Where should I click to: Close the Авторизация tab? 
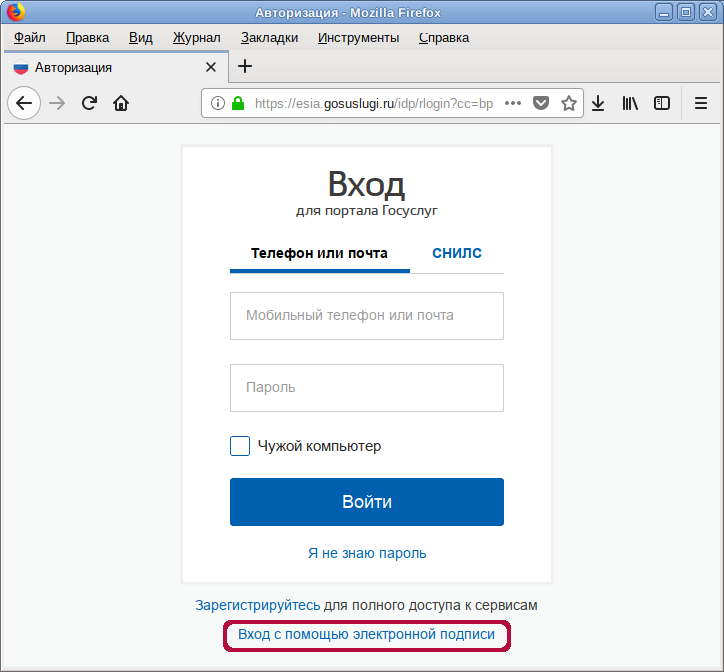pos(211,67)
